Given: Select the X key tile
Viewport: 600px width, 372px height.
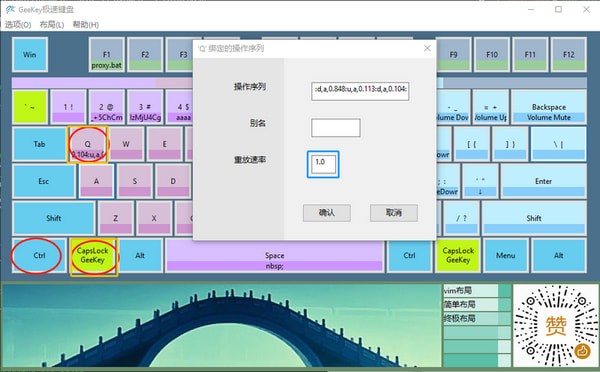Looking at the screenshot, I should click(154, 218).
